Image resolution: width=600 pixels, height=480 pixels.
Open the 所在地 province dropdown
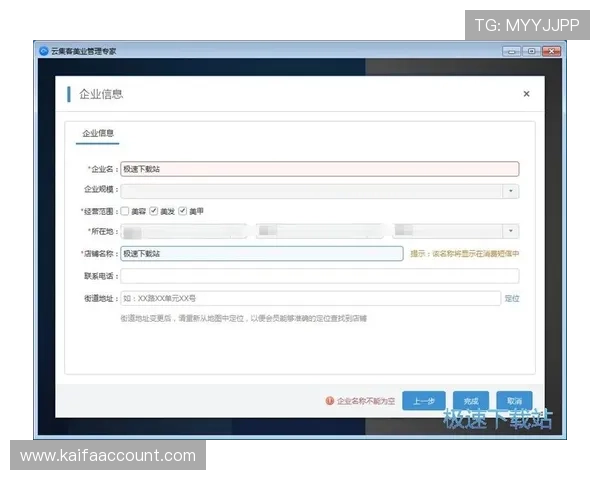(x=184, y=231)
